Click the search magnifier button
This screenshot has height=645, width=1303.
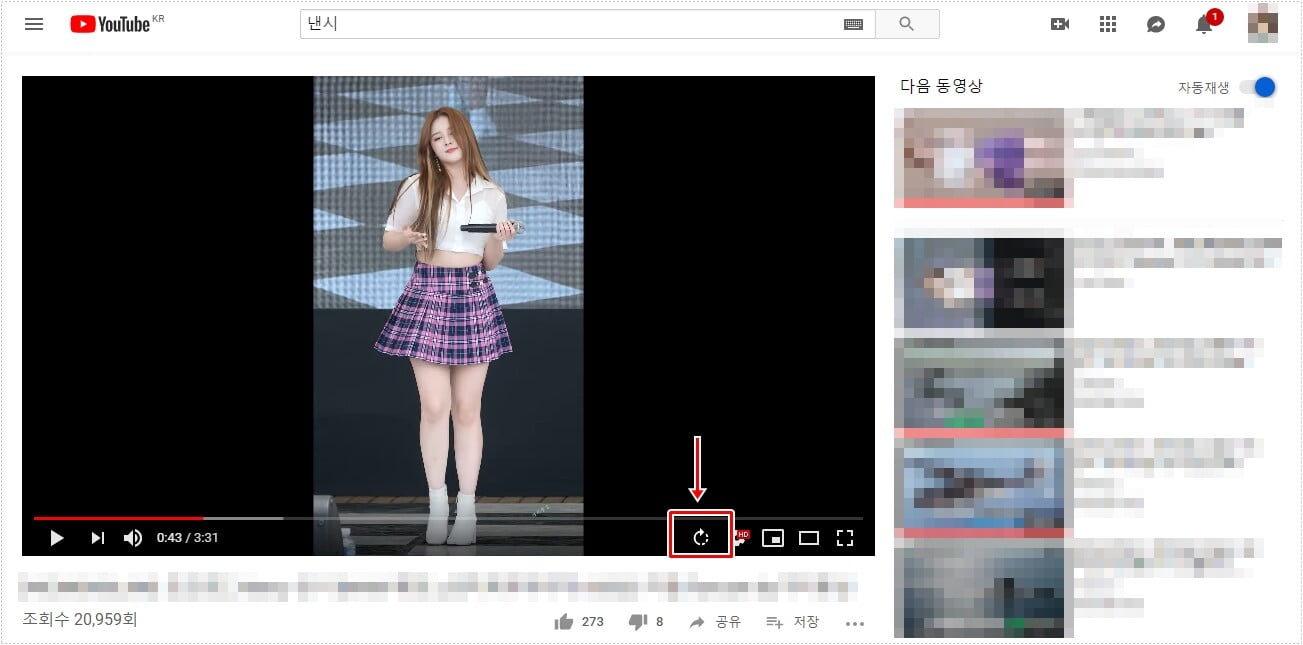[907, 24]
